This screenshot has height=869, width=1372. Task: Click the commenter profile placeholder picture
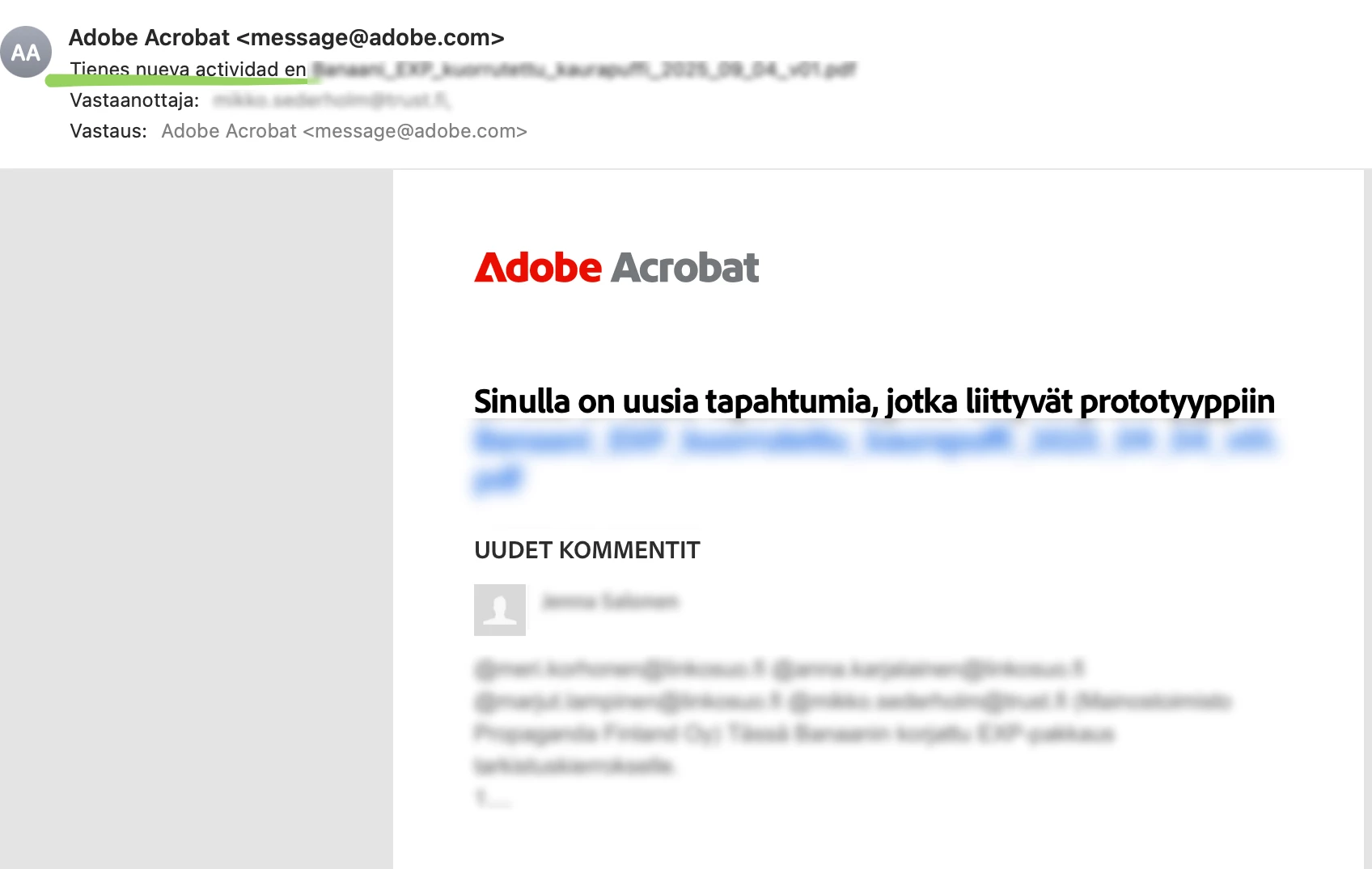pyautogui.click(x=500, y=610)
